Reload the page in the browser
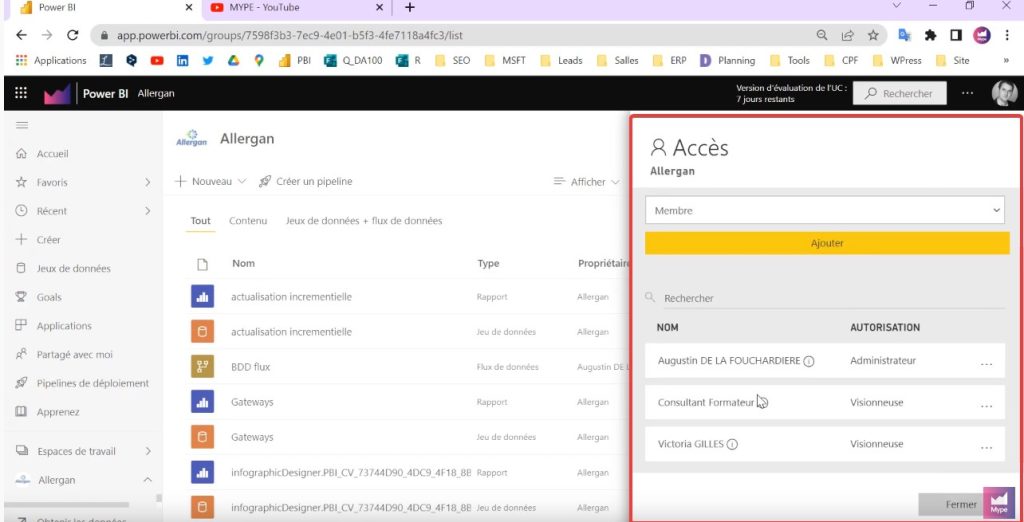This screenshot has height=522, width=1024. [x=72, y=35]
